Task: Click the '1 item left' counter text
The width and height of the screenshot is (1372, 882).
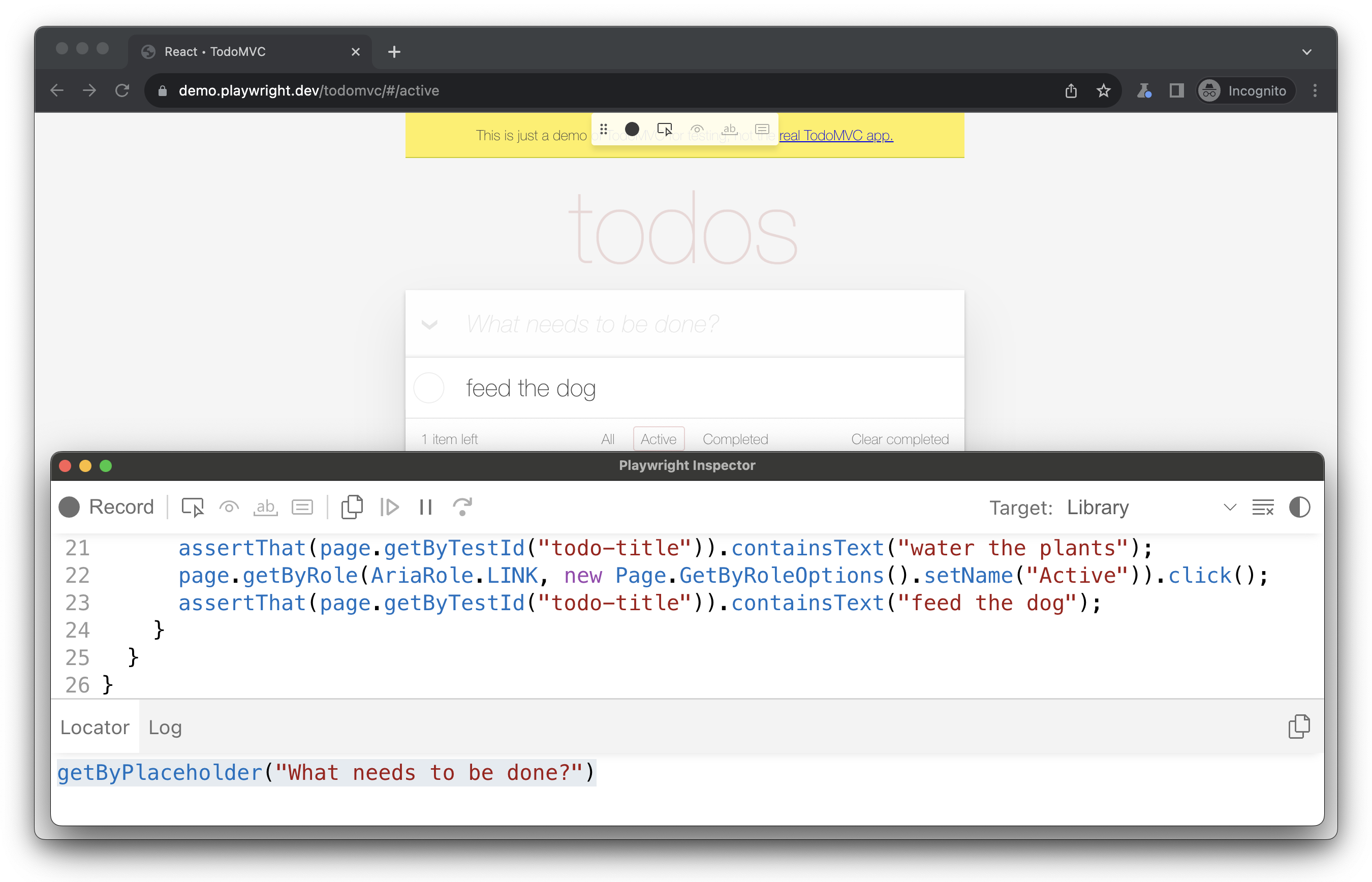Action: [449, 439]
